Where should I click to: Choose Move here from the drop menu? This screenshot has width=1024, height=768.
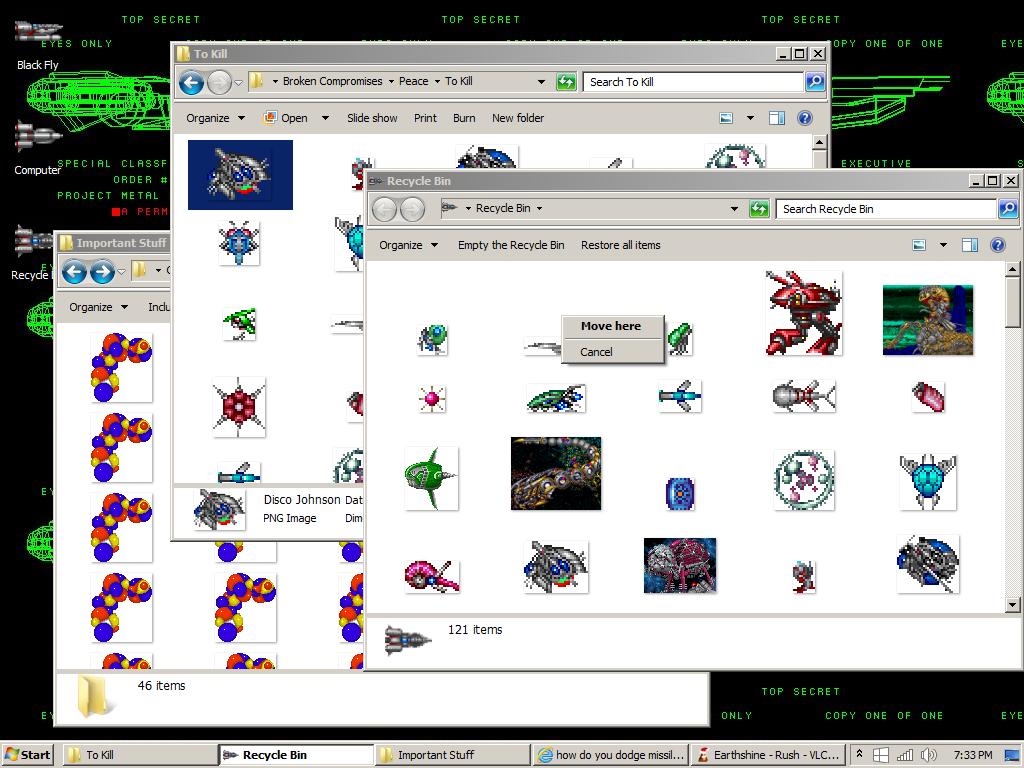(611, 326)
